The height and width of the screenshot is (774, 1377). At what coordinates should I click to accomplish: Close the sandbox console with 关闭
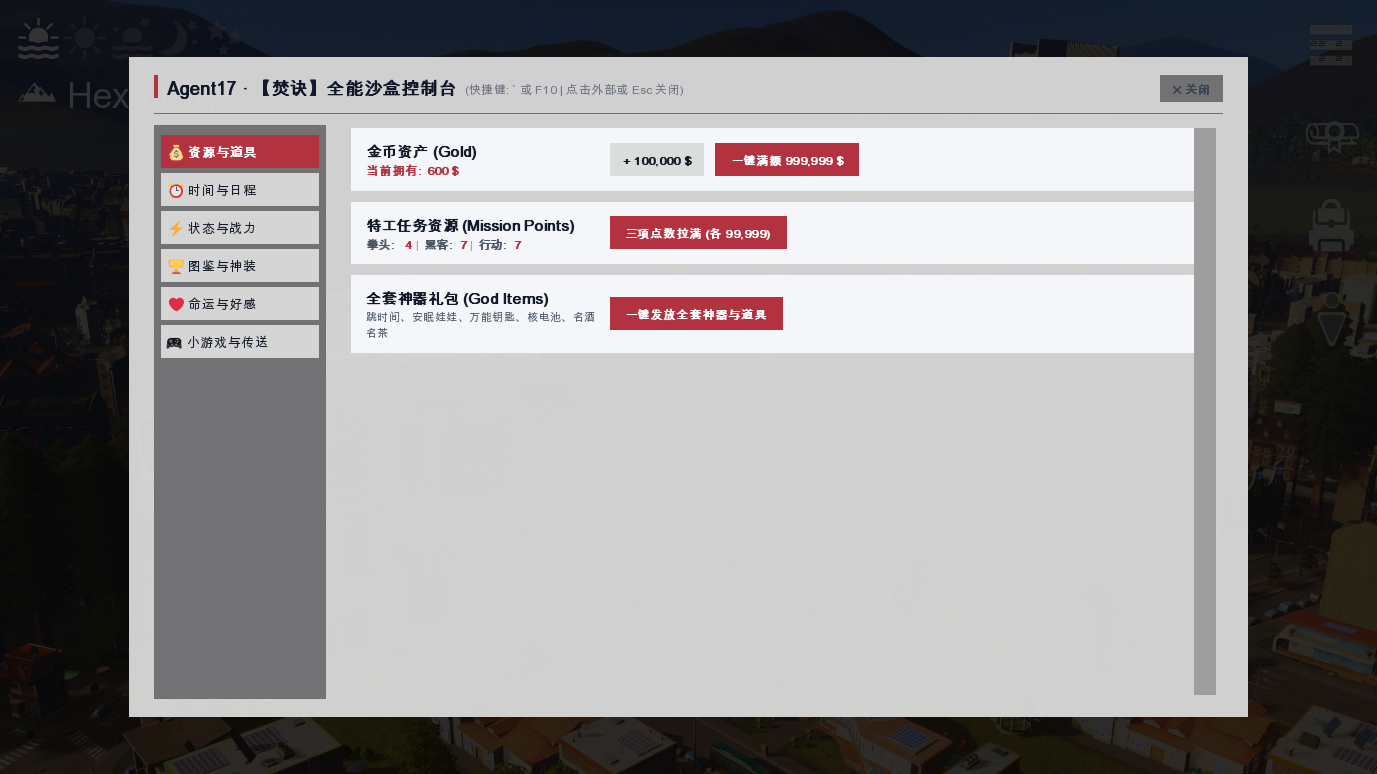(1191, 89)
